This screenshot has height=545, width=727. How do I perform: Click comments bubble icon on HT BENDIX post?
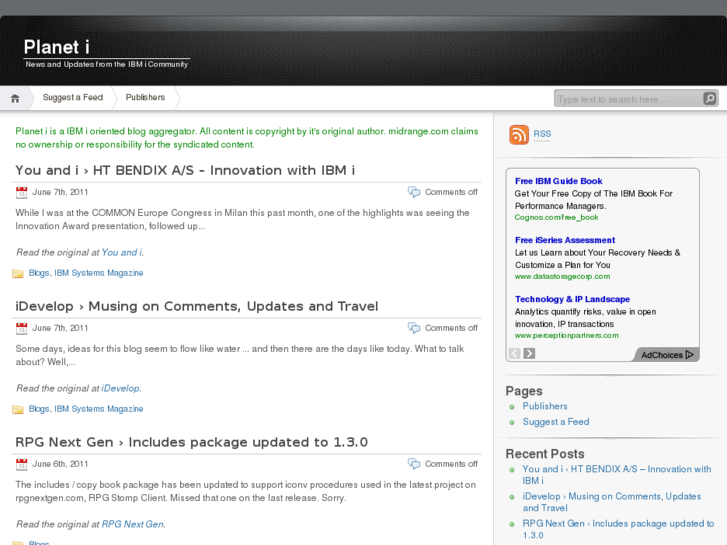point(414,192)
